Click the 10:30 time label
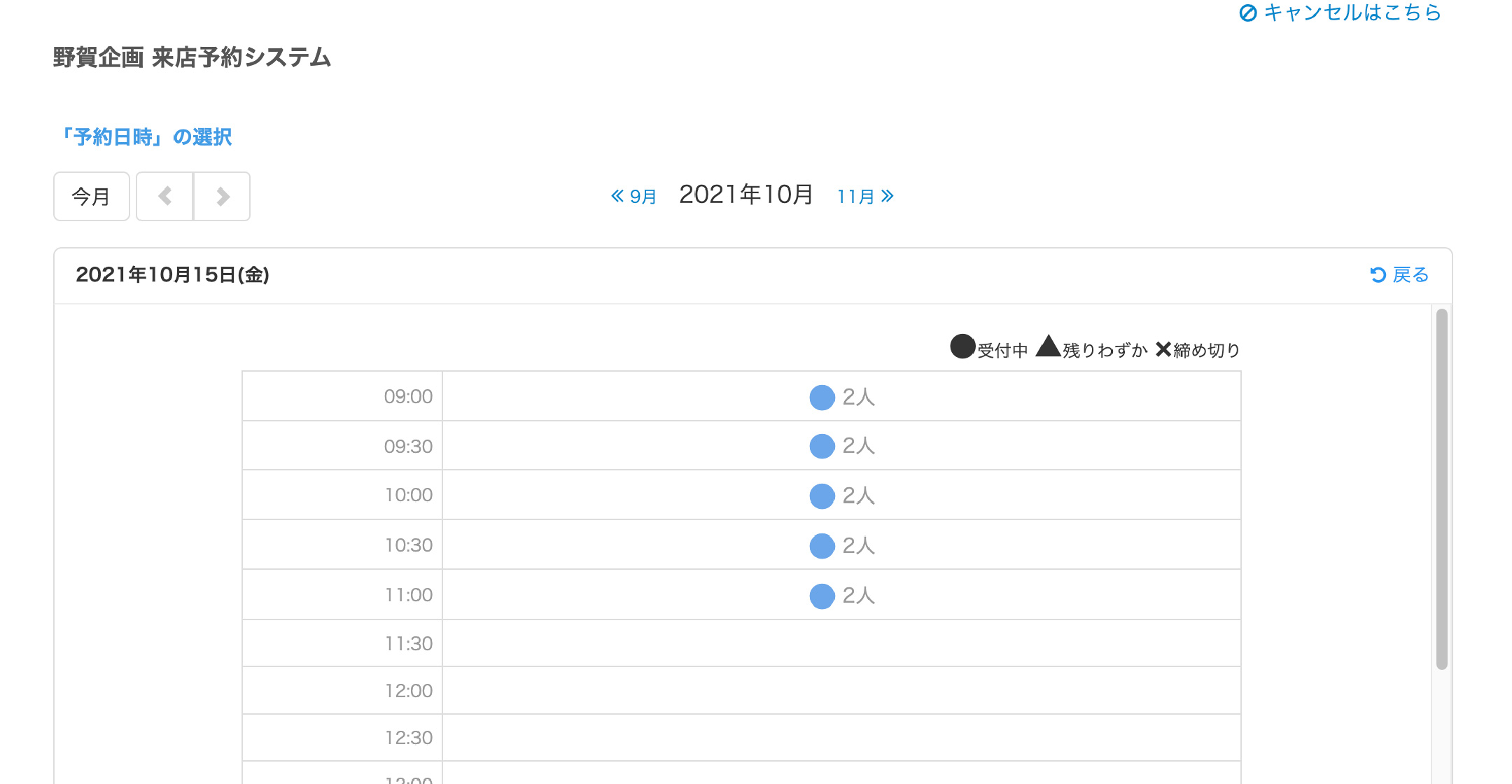Image resolution: width=1512 pixels, height=784 pixels. 409,545
